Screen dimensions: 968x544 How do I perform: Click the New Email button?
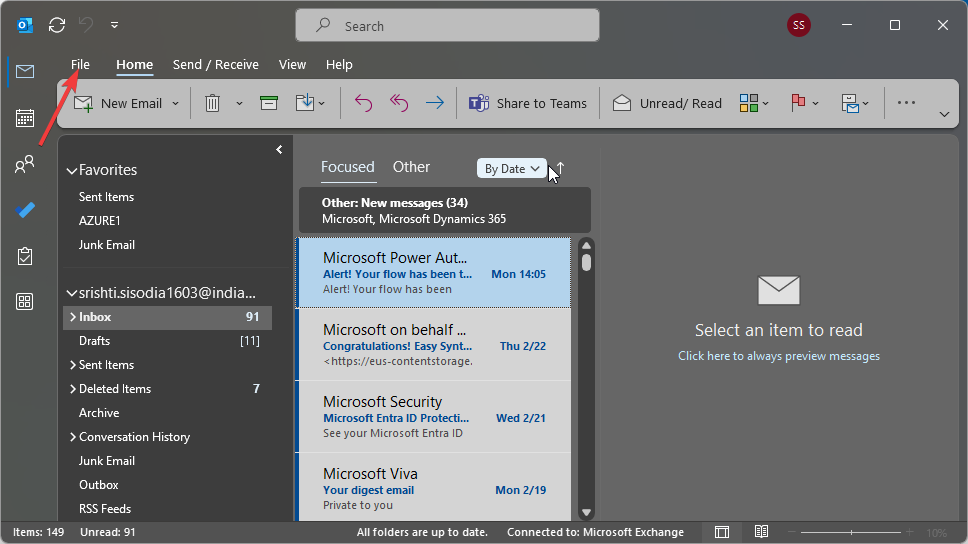pyautogui.click(x=118, y=103)
